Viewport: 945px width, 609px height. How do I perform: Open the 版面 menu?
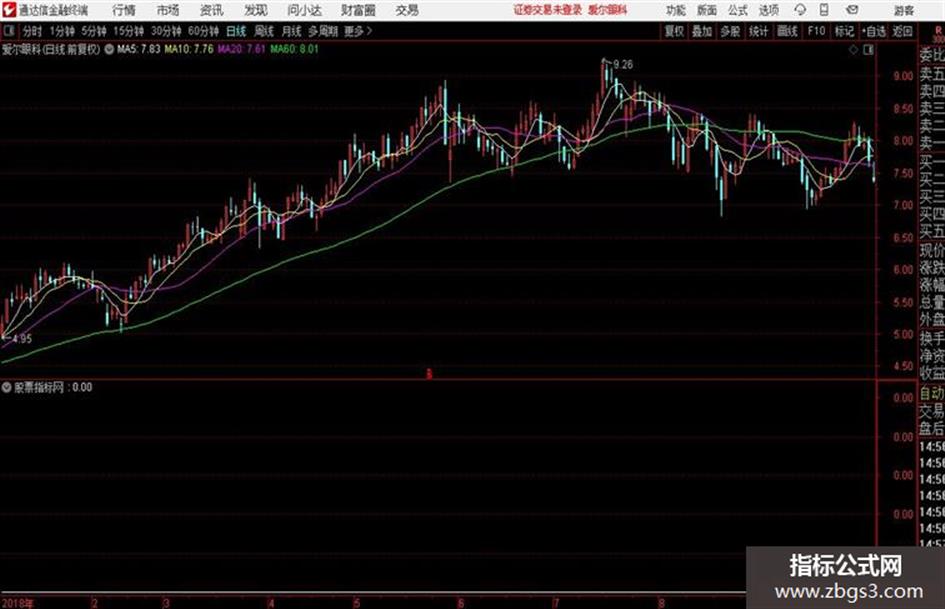(x=707, y=10)
